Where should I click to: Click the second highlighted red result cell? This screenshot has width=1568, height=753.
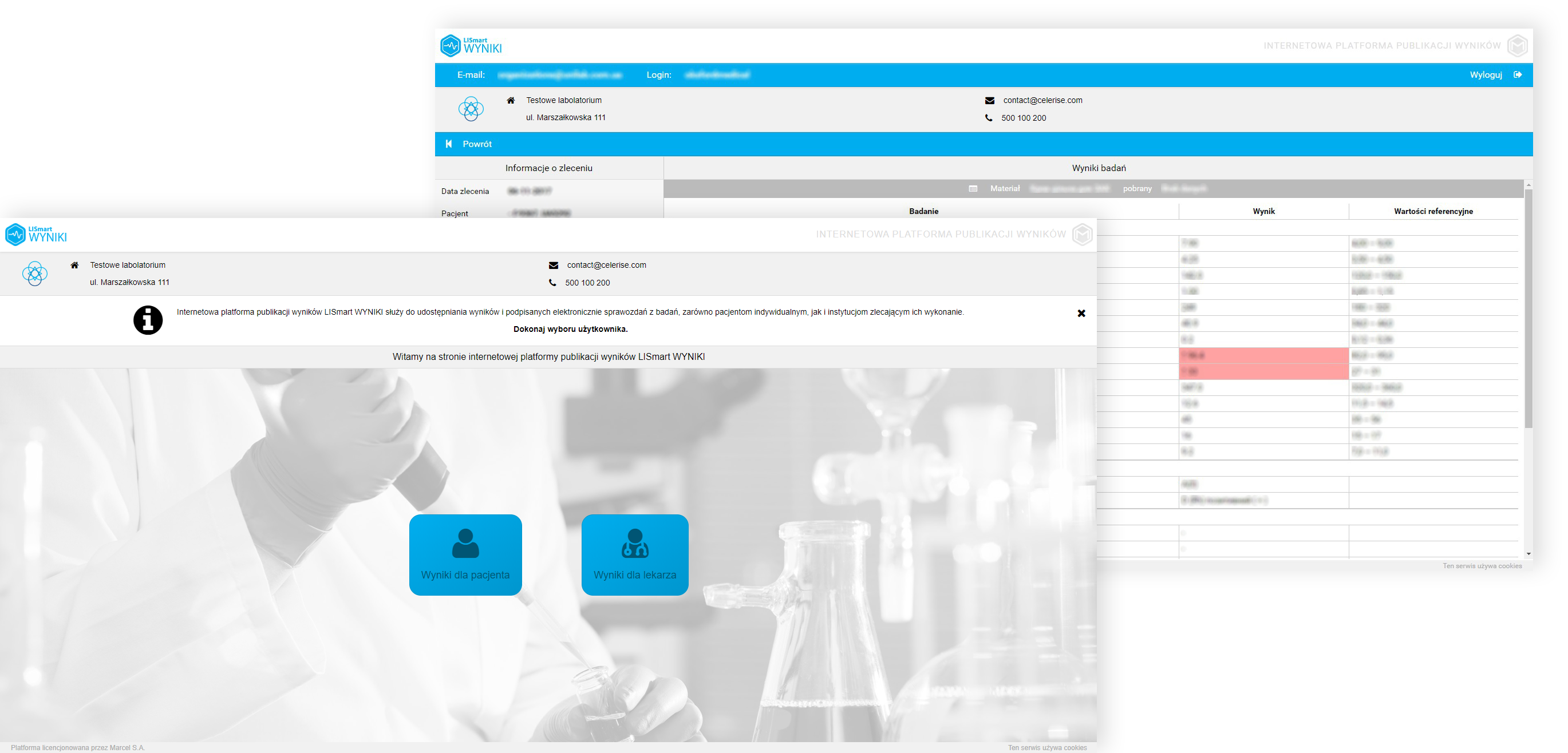(x=1263, y=371)
